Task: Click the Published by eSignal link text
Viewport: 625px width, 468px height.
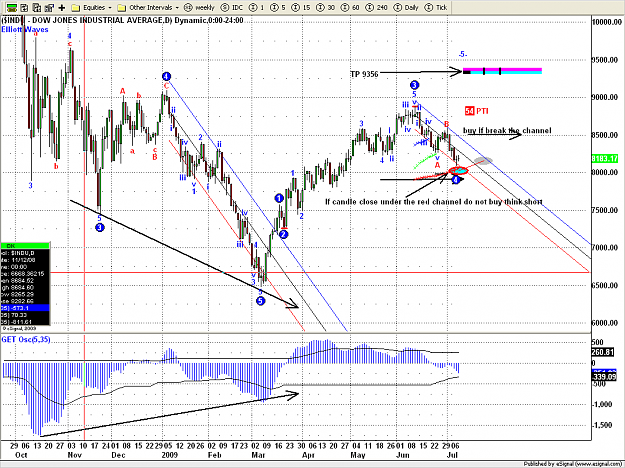Action: pos(573,464)
